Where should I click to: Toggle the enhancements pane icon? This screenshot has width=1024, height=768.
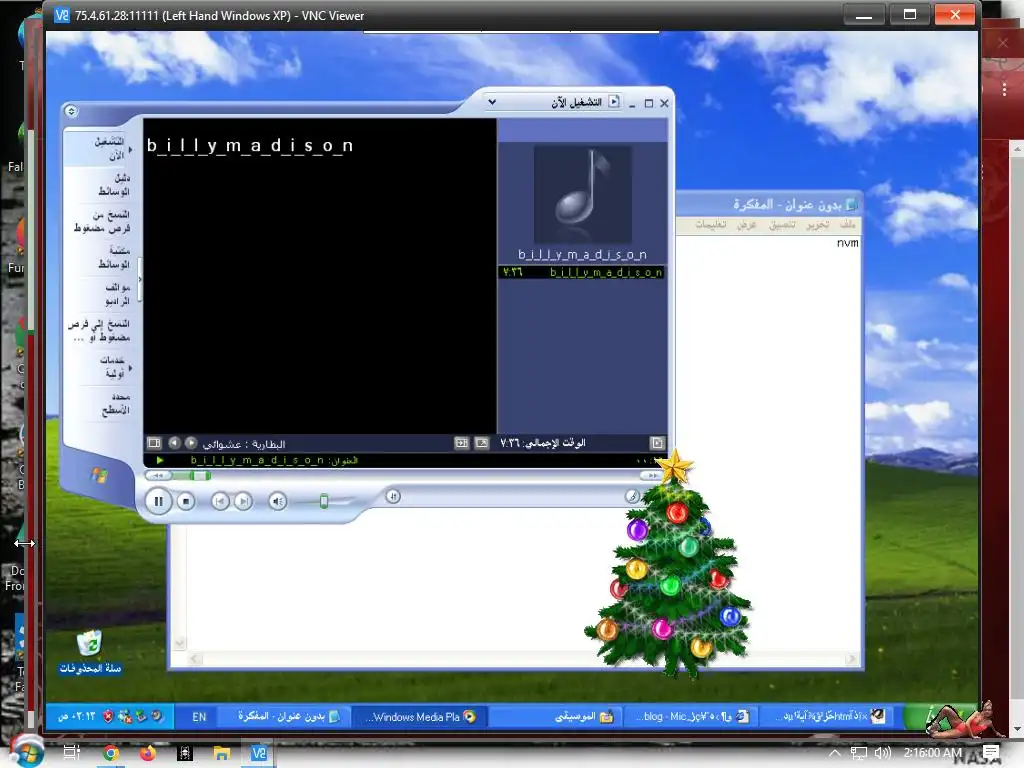coord(154,443)
